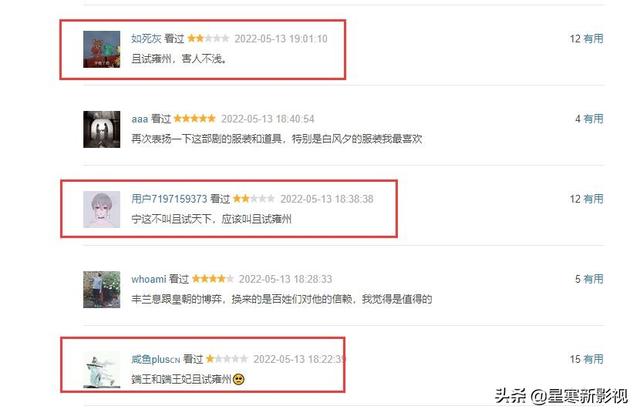
Task: Open avatar of user 如死灰
Action: pyautogui.click(x=102, y=49)
